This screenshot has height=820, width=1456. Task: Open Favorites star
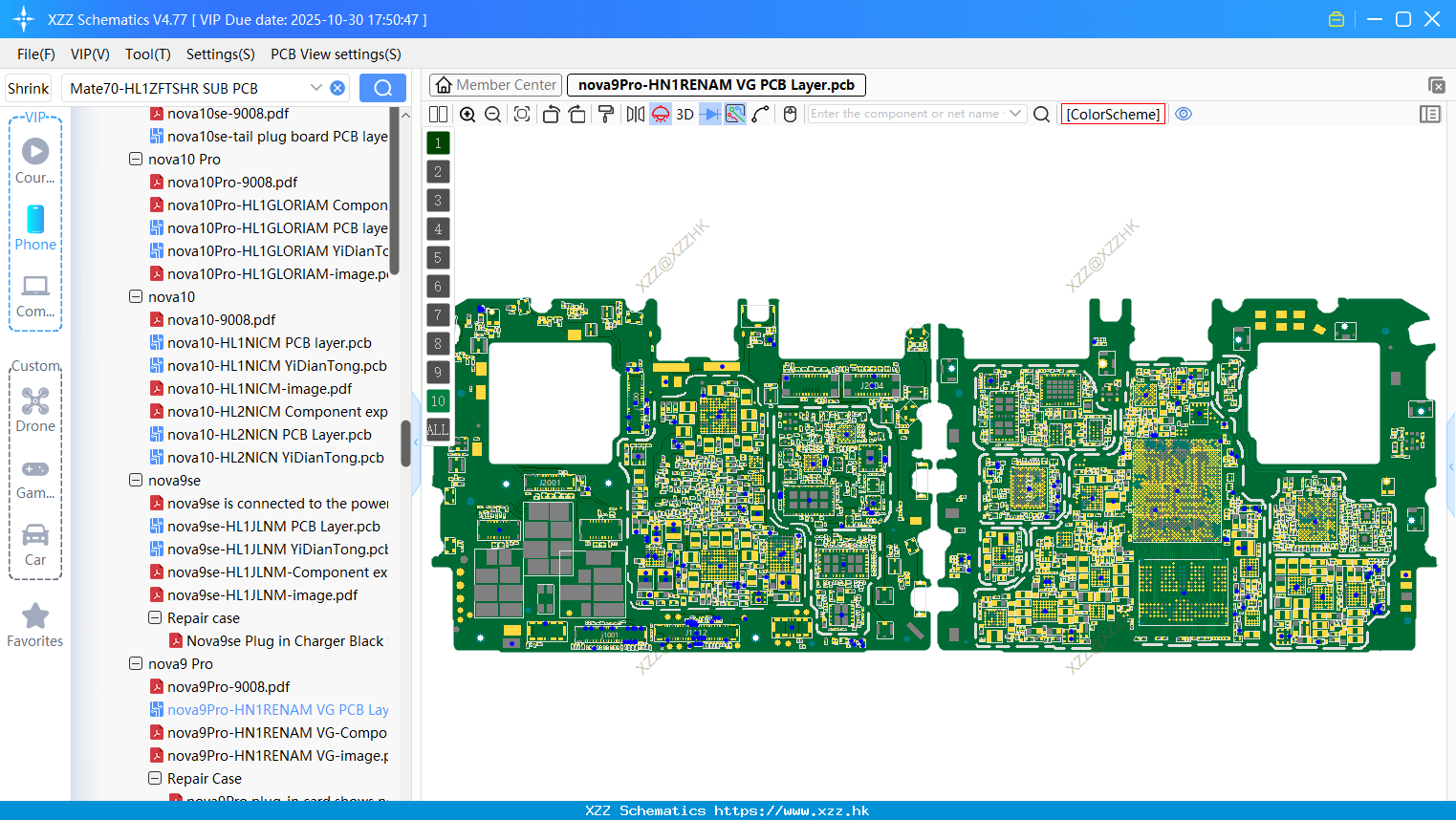(35, 626)
